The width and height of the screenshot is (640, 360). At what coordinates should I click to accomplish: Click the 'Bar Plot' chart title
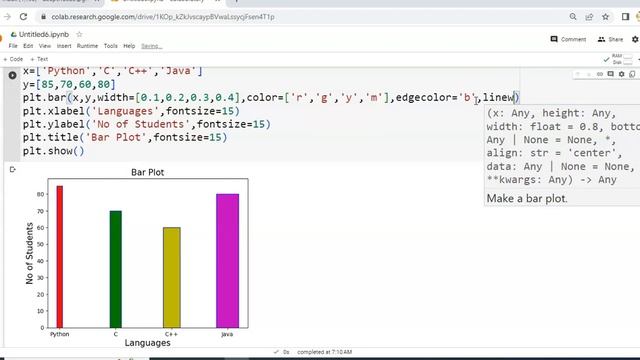[x=147, y=172]
